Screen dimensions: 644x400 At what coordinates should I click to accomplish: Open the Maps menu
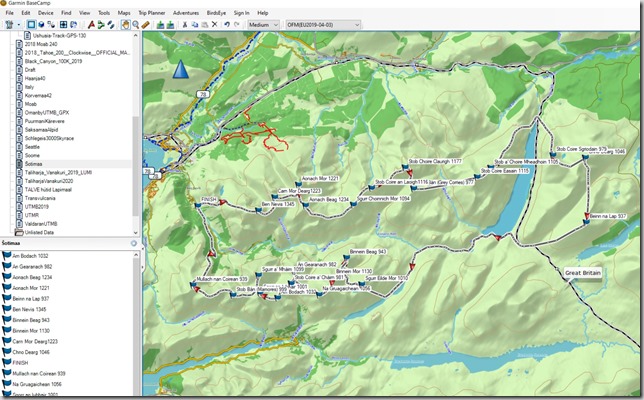click(124, 13)
